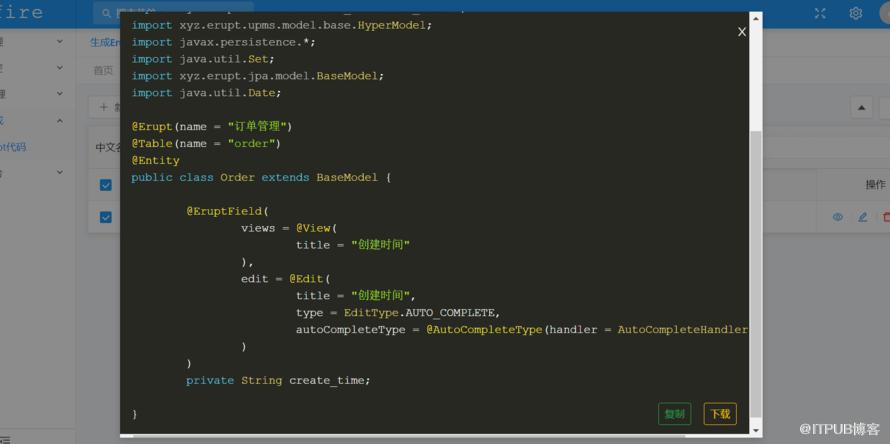Expand the bottom sidebar menu chevron
Screen dimensions: 890x444
(60, 172)
